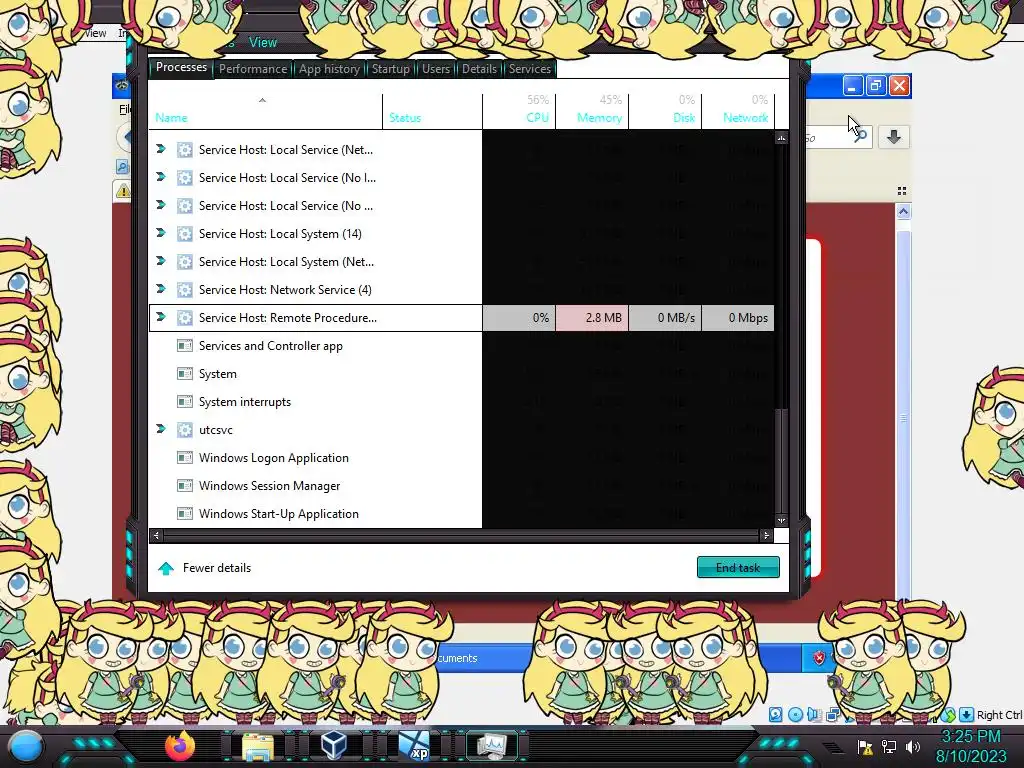This screenshot has width=1024, height=768.
Task: Click the vertical scrollbar thumb in process list
Action: (781, 460)
